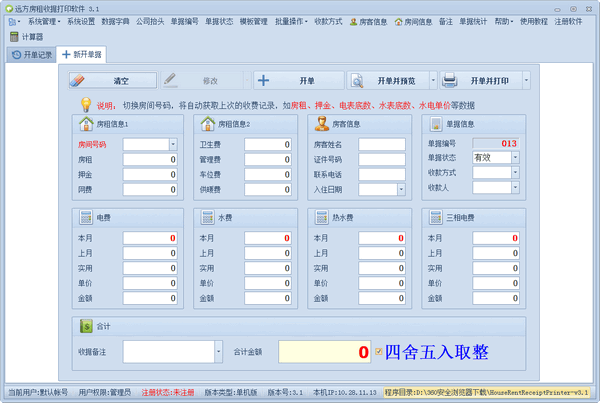The height and width of the screenshot is (403, 600).
Task: Open the 单据状态 dropdown showing 有效
Action: tap(515, 158)
